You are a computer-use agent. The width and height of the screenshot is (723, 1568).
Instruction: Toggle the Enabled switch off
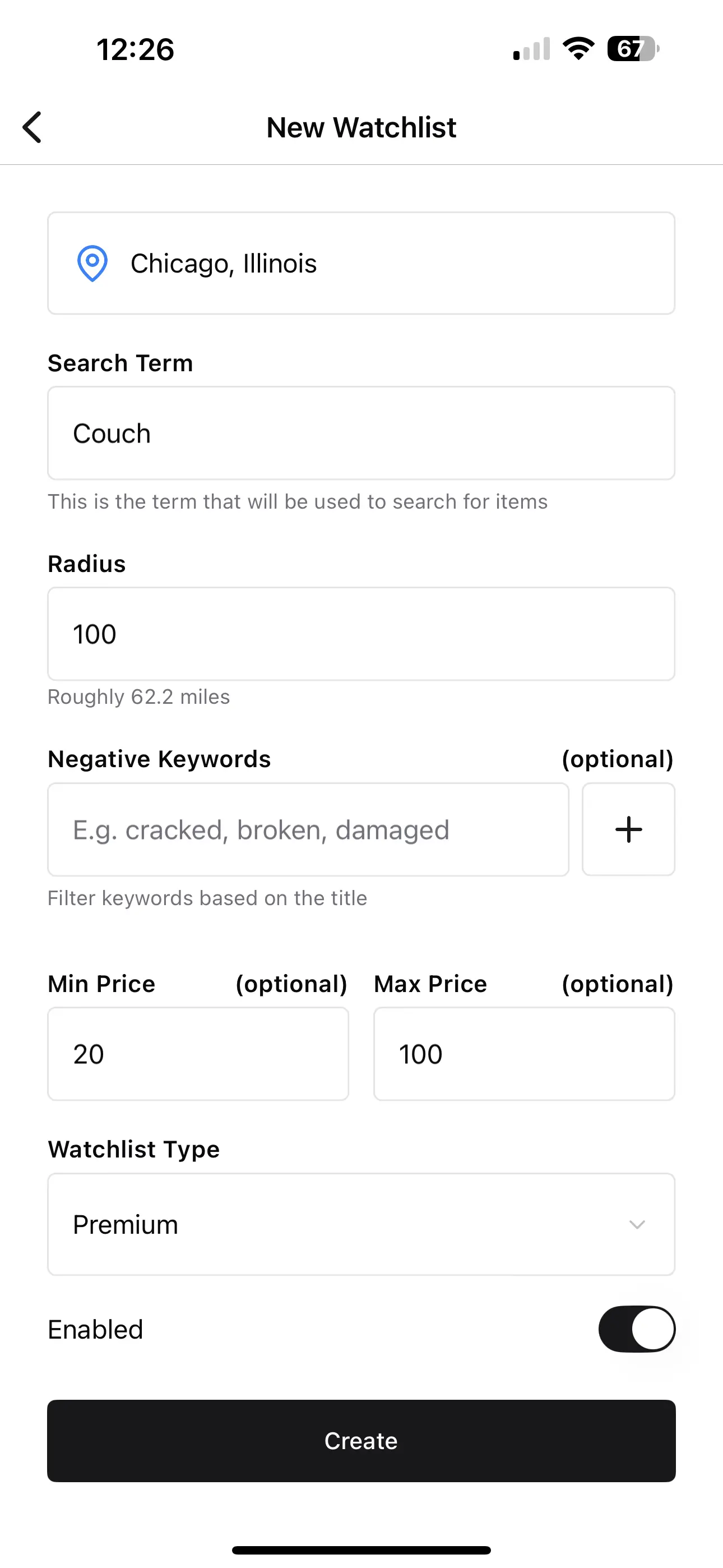point(637,1330)
